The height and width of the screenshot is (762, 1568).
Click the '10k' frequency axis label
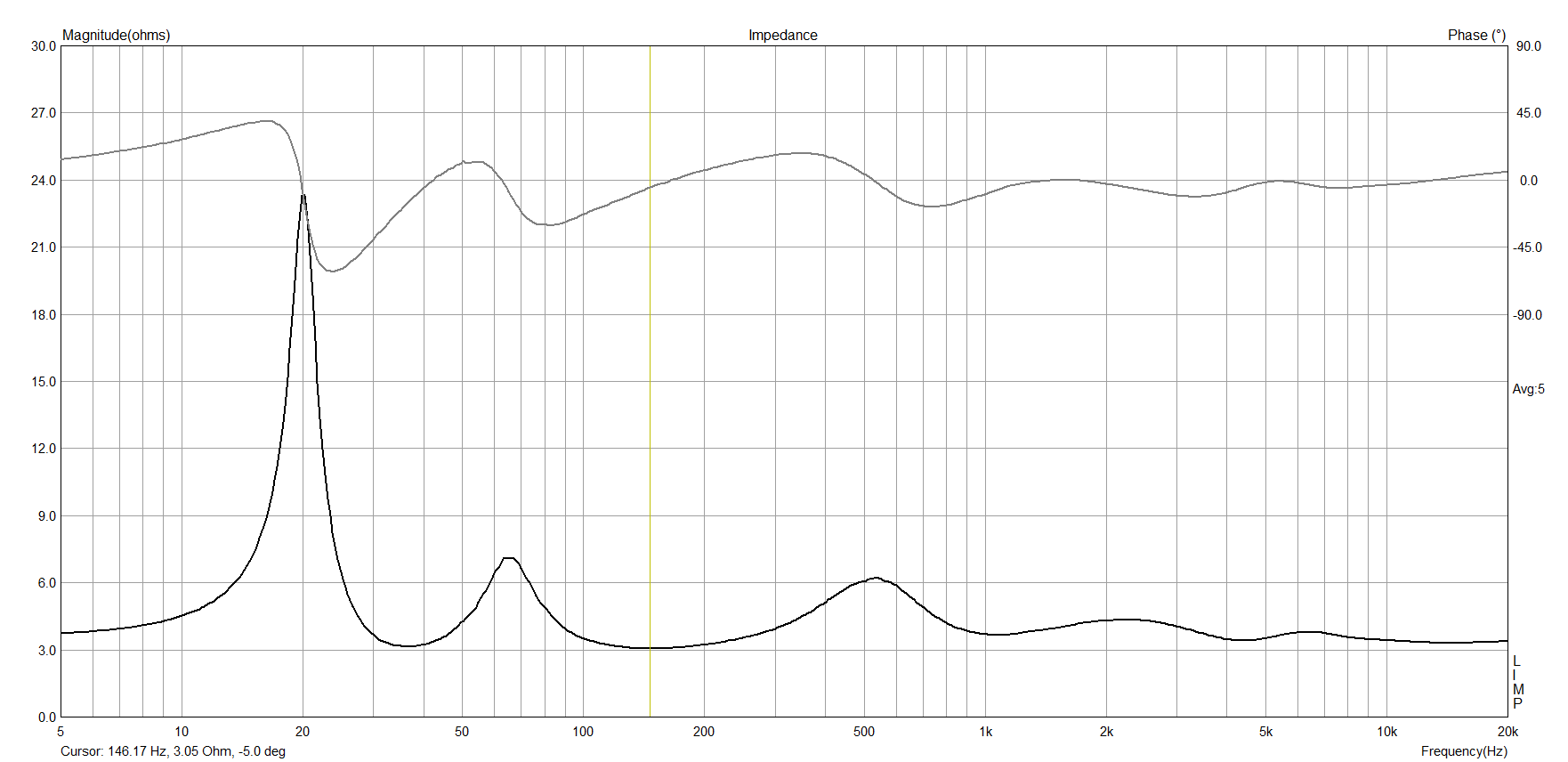point(1386,732)
